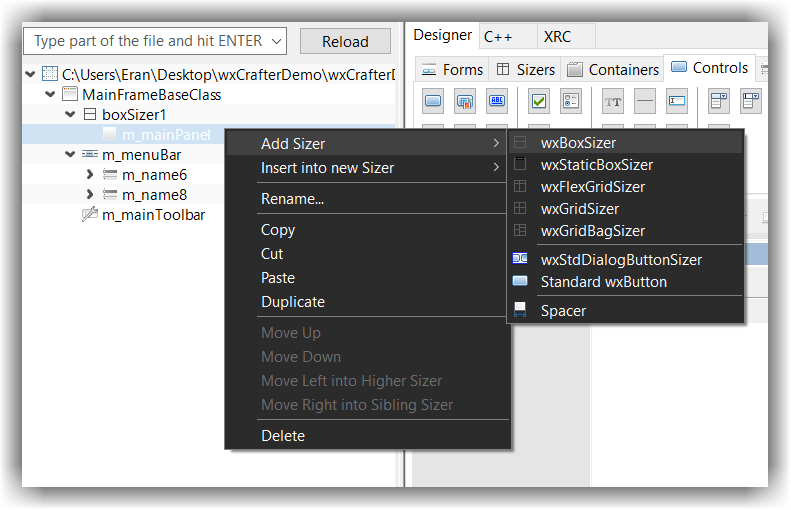Open the file search combo dropdown arrow
Image resolution: width=791 pixels, height=510 pixels.
pyautogui.click(x=277, y=41)
